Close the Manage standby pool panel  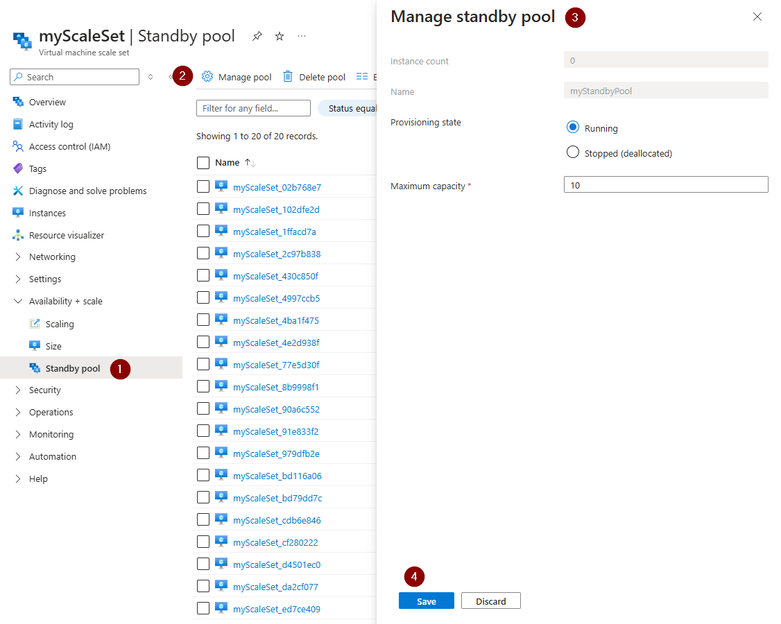[757, 17]
